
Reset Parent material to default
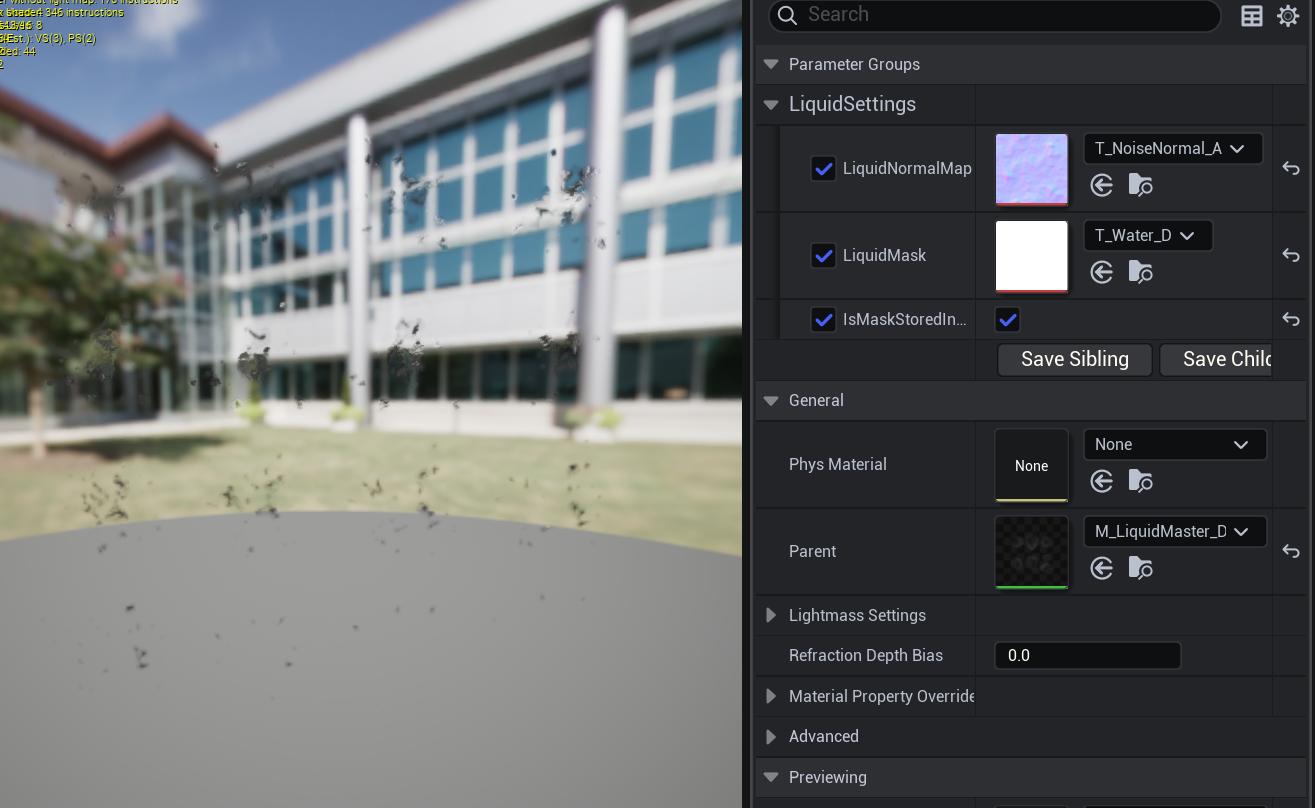1291,552
